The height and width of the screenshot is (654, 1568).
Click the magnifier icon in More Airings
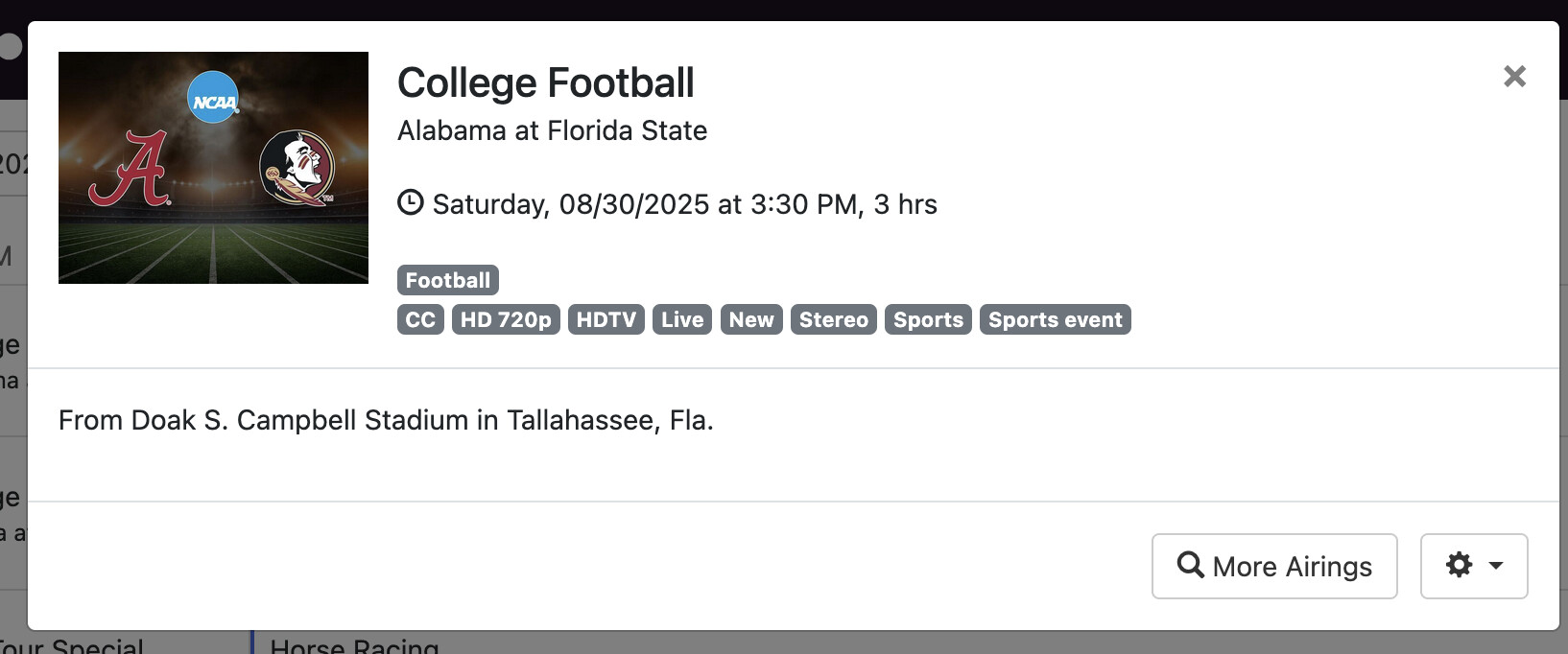1191,565
